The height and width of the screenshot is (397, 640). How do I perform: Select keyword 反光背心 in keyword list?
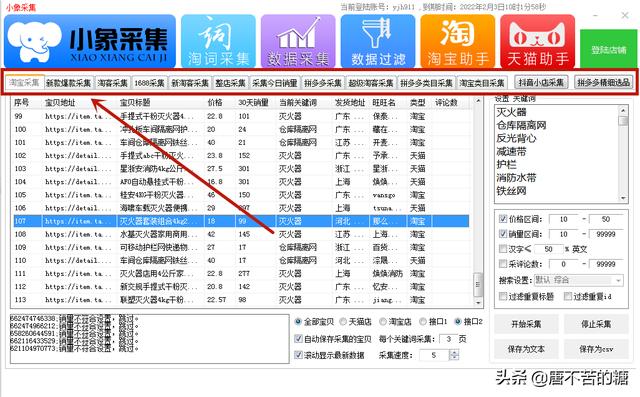[x=516, y=138]
